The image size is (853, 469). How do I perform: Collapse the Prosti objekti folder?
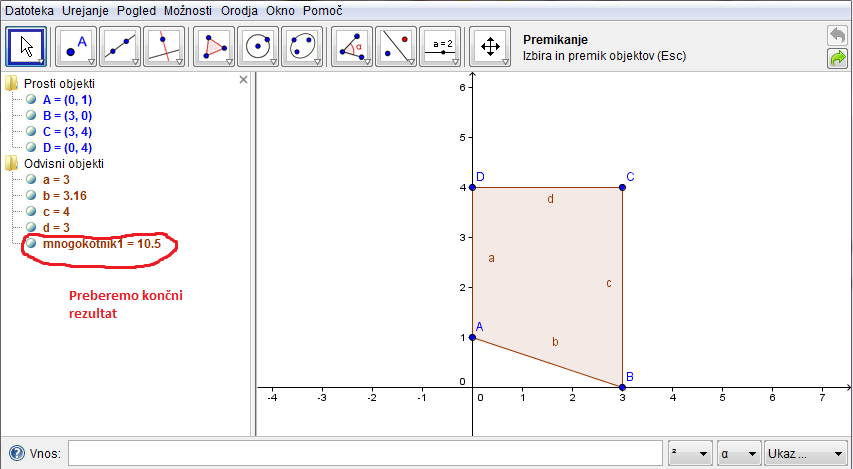11,83
